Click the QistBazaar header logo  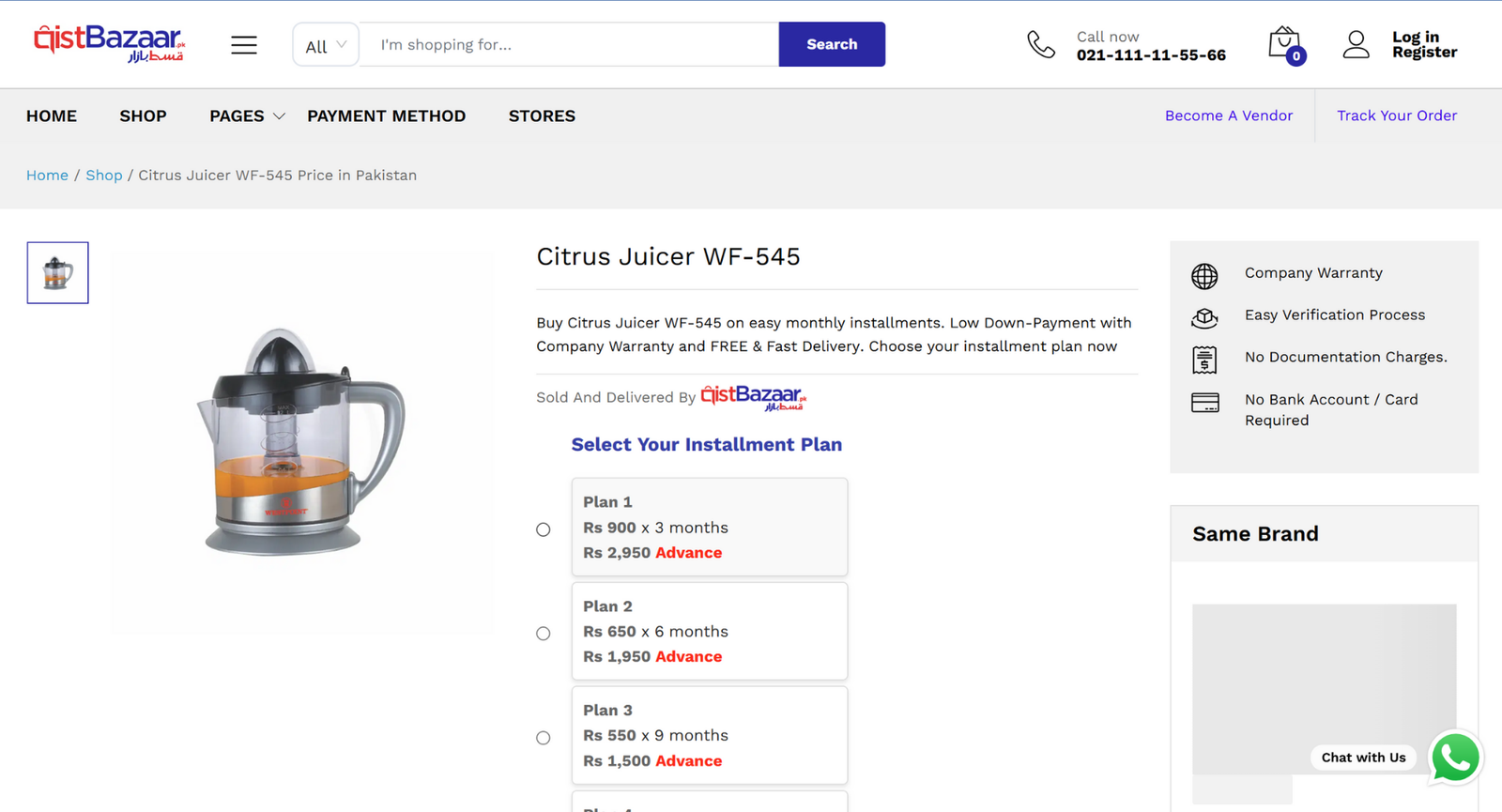(110, 43)
